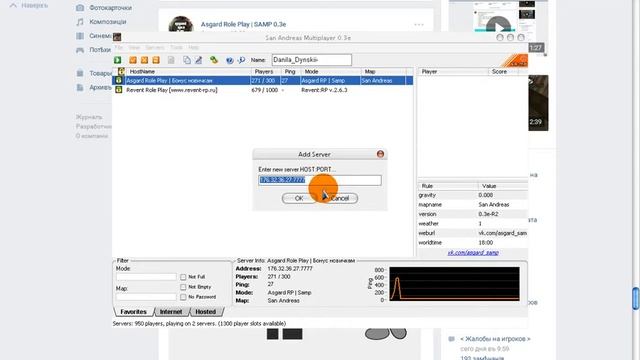Click the green Connect play icon
The height and width of the screenshot is (360, 640).
pos(118,60)
